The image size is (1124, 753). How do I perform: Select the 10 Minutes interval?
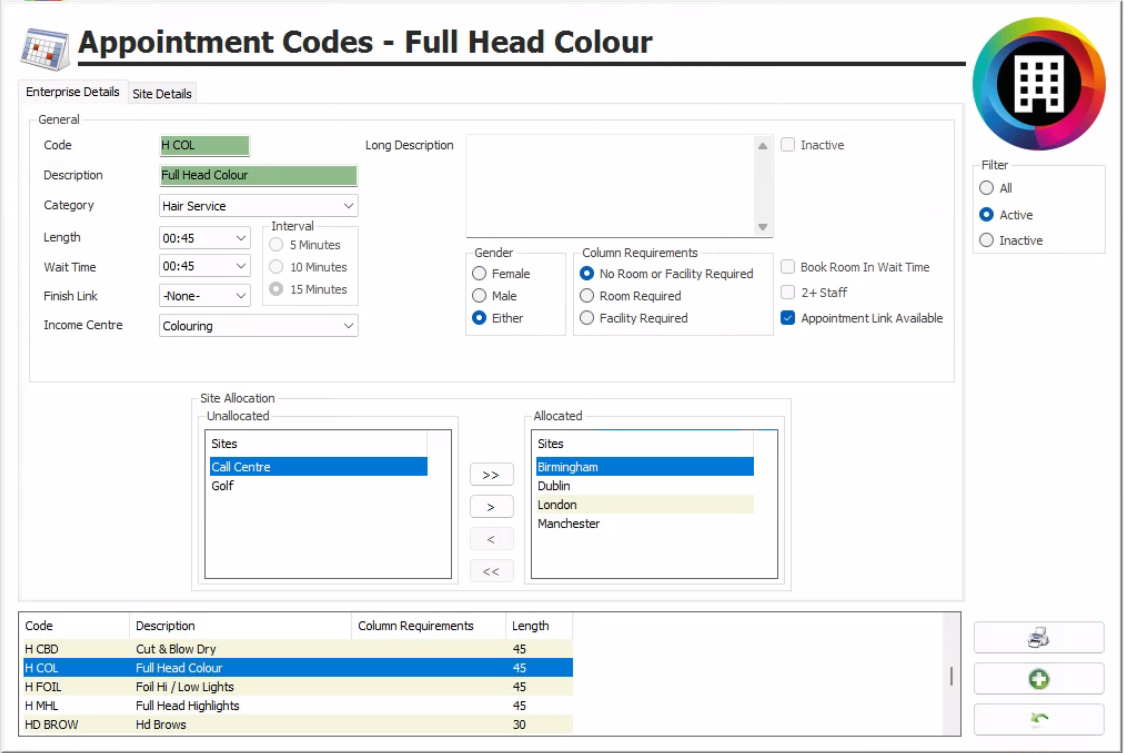[276, 267]
